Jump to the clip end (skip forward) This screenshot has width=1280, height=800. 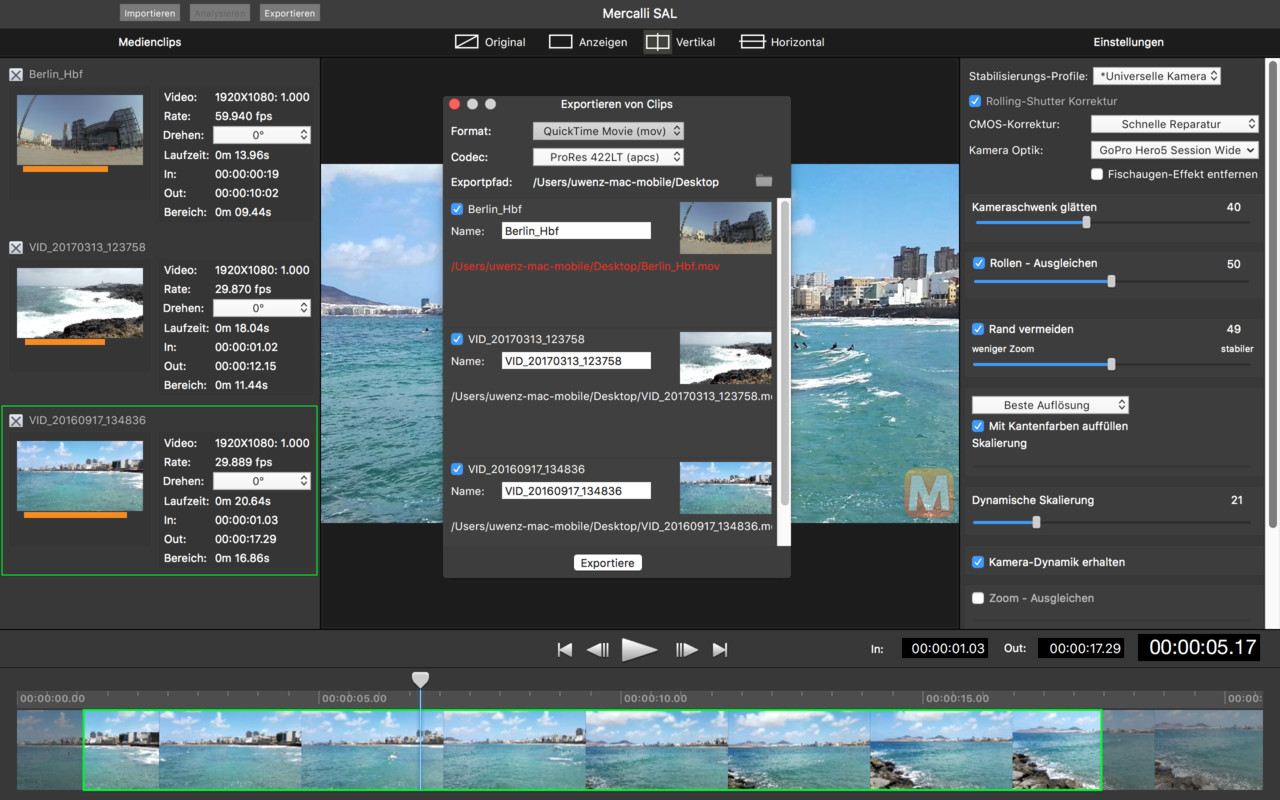[x=720, y=650]
